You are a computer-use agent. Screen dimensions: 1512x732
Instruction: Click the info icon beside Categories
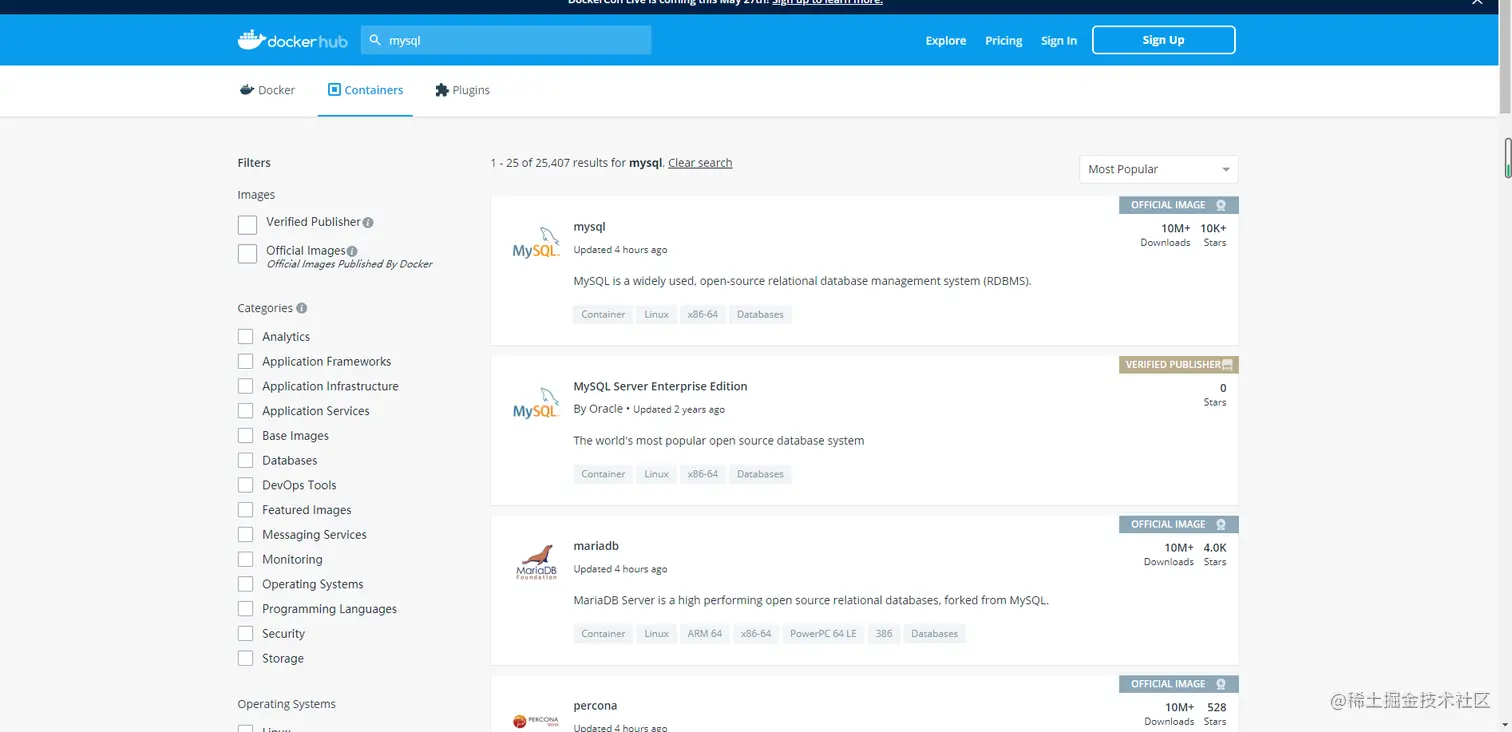(x=302, y=308)
